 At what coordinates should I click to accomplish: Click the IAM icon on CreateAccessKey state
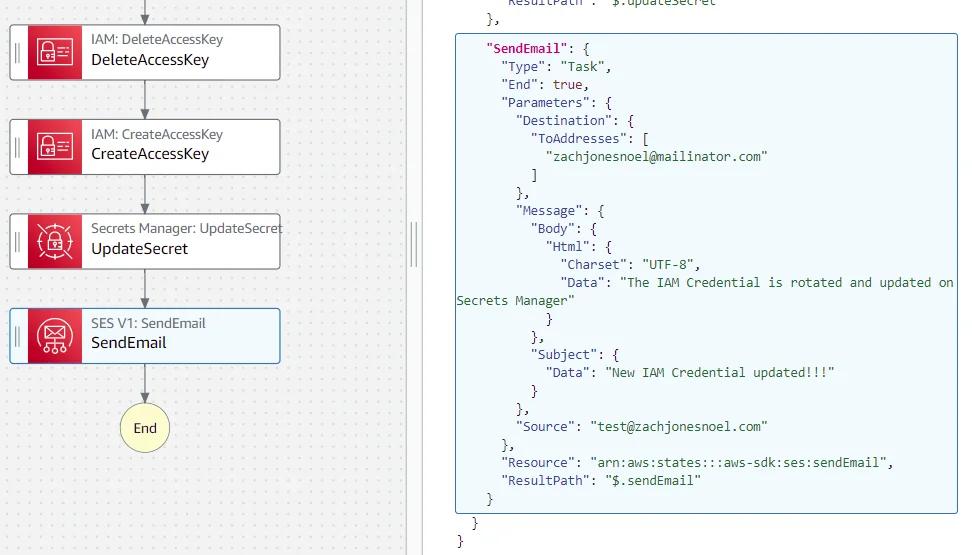click(x=54, y=147)
